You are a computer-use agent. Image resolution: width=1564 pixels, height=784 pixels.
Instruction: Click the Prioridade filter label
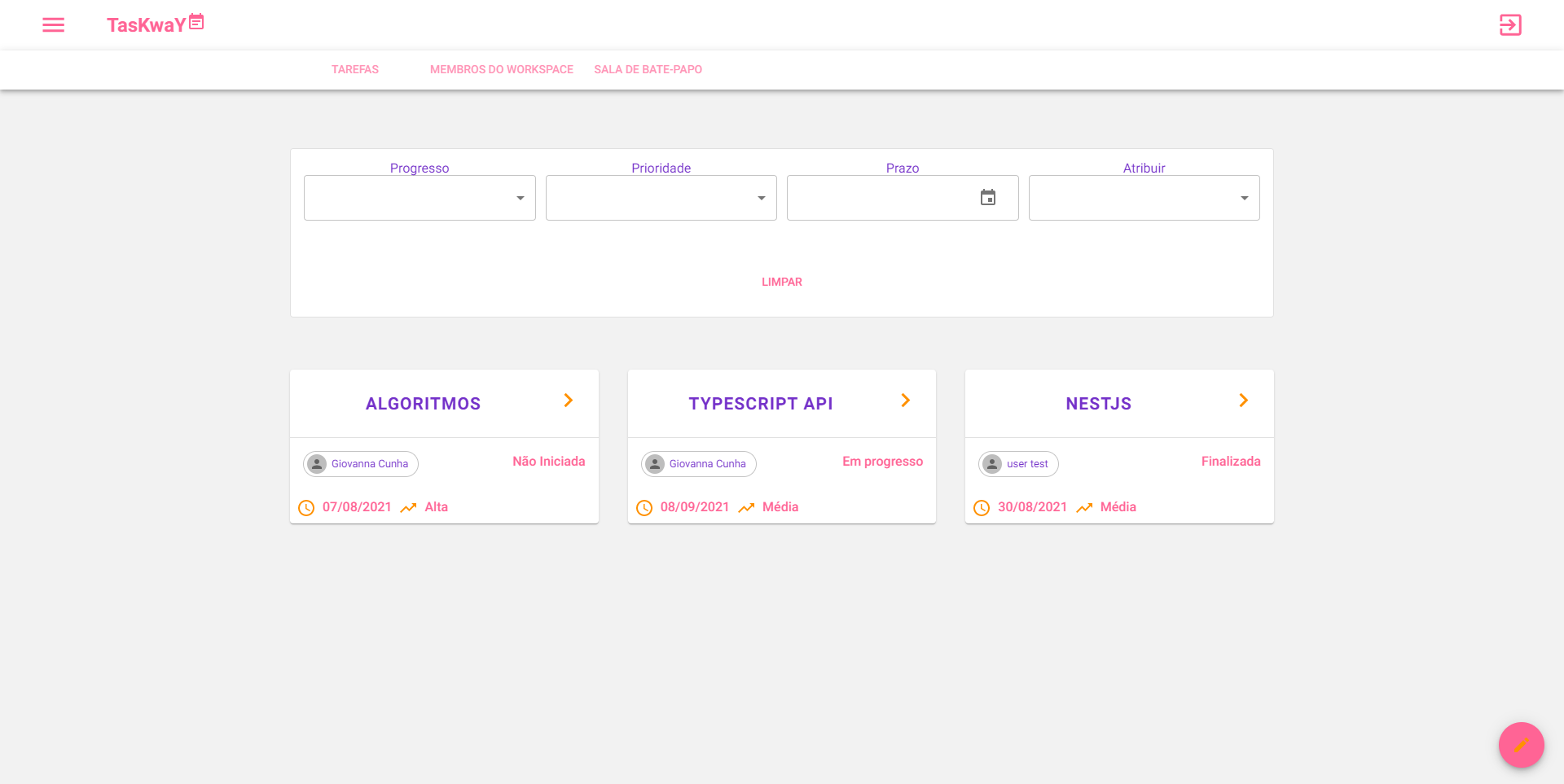pyautogui.click(x=661, y=169)
